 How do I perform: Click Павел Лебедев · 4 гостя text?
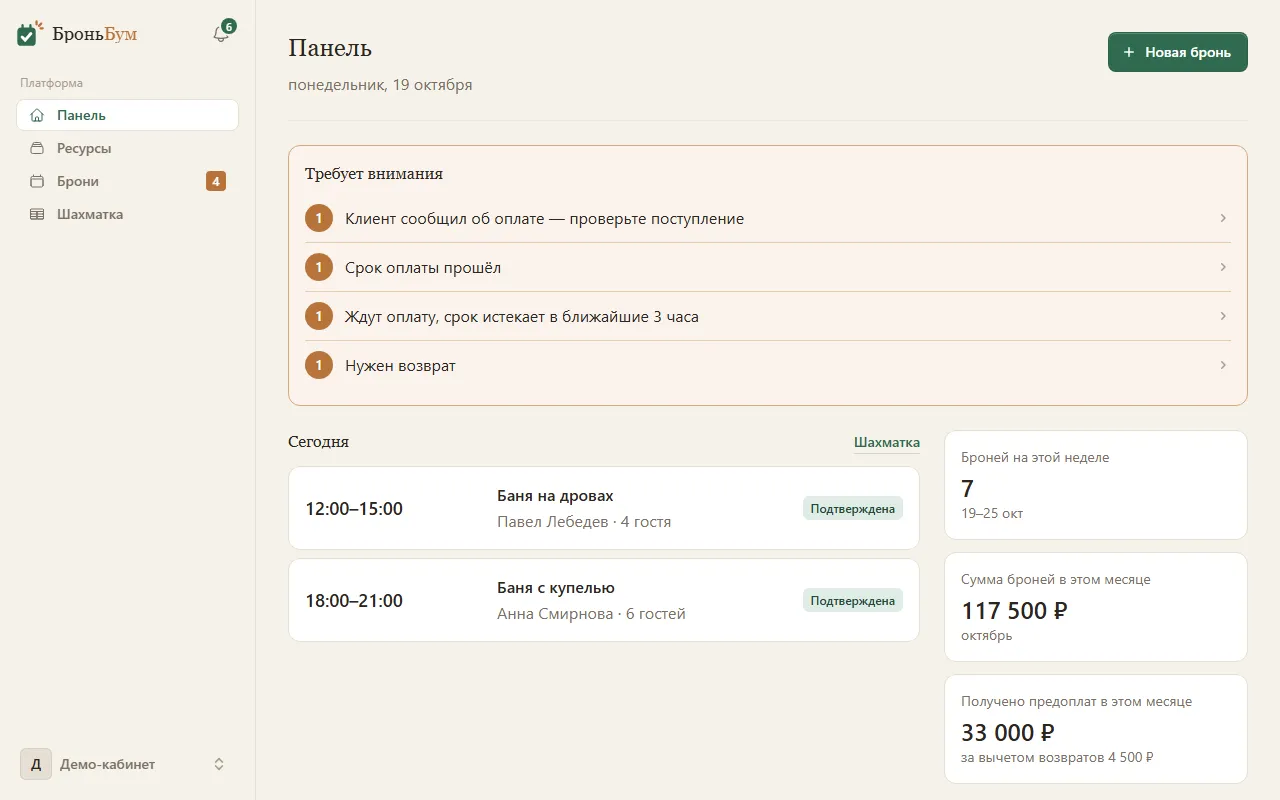(584, 522)
